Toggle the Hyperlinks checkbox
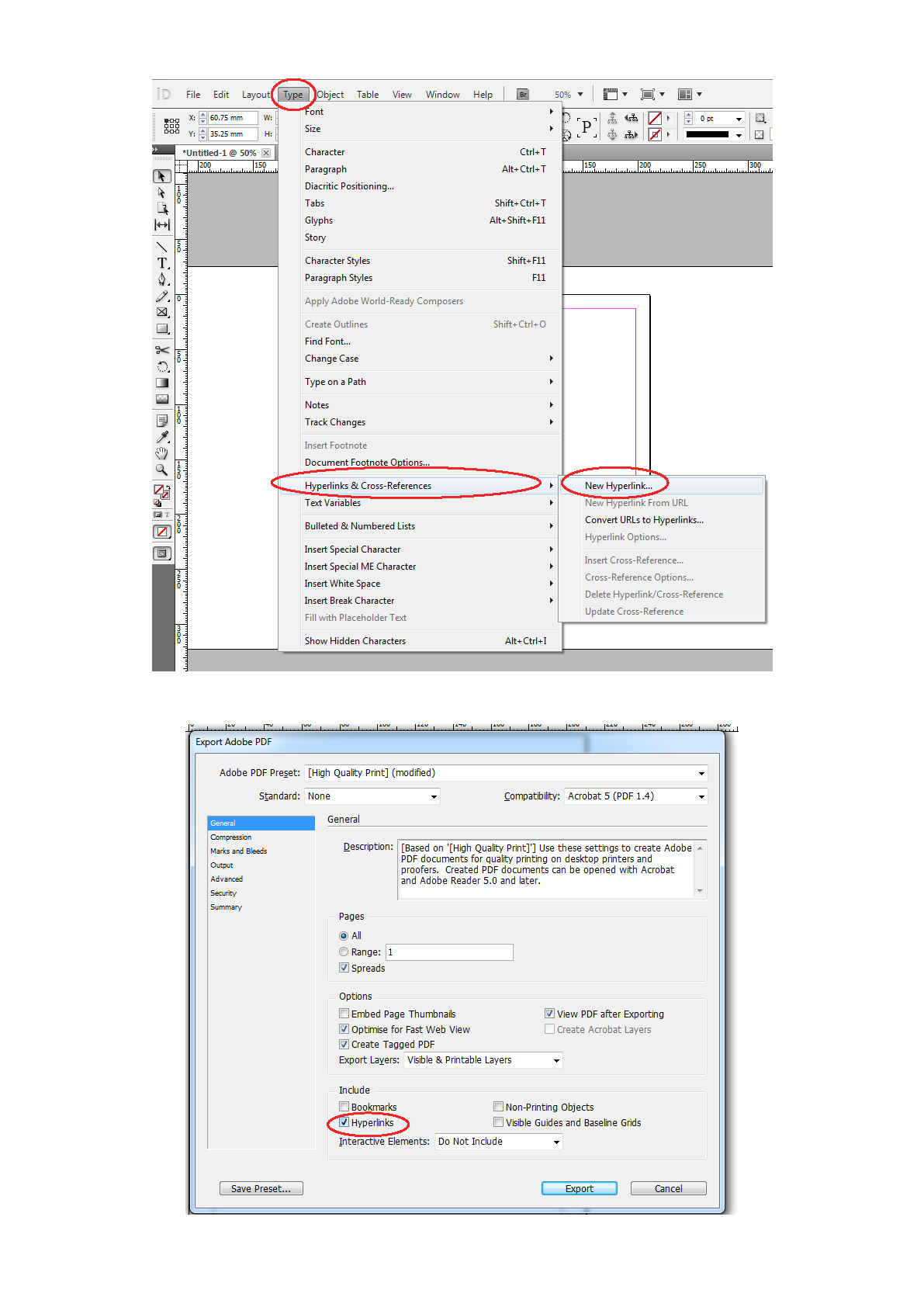 tap(344, 1122)
